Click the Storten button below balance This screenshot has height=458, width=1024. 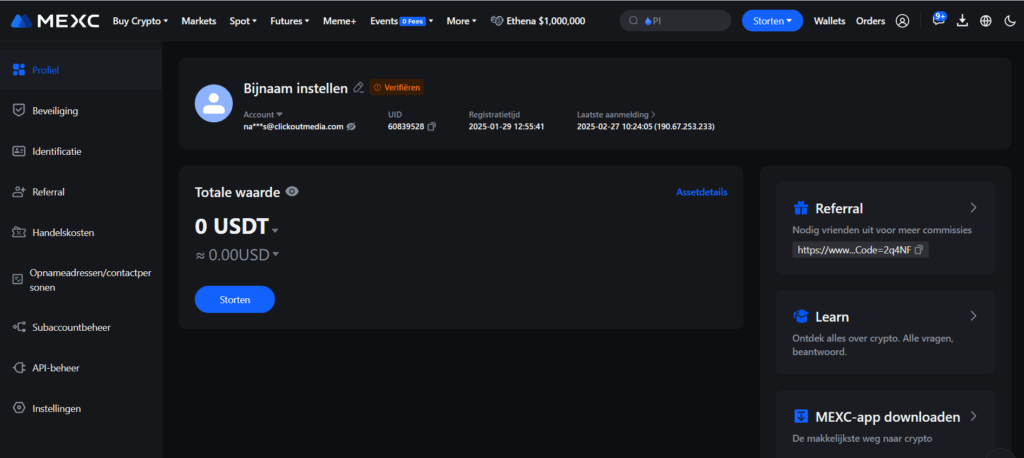pyautogui.click(x=234, y=299)
